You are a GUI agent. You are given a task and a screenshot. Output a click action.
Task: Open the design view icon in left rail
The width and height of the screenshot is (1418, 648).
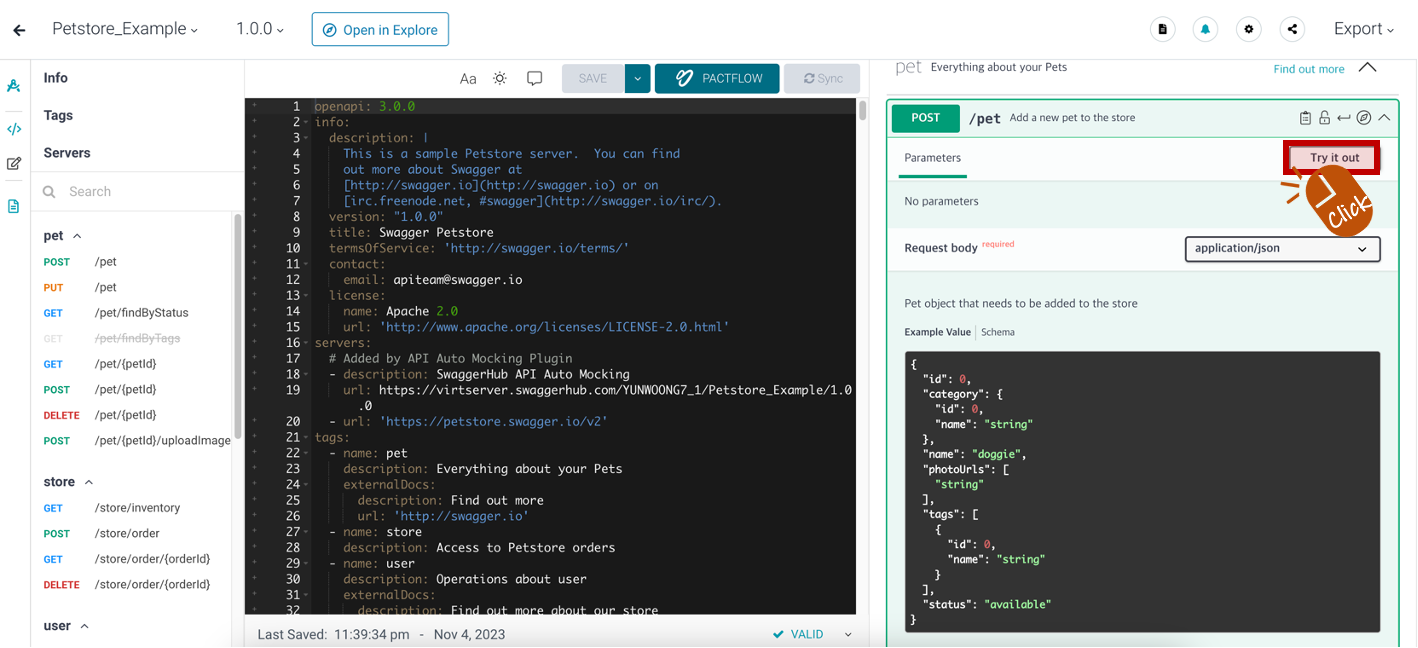click(x=14, y=86)
